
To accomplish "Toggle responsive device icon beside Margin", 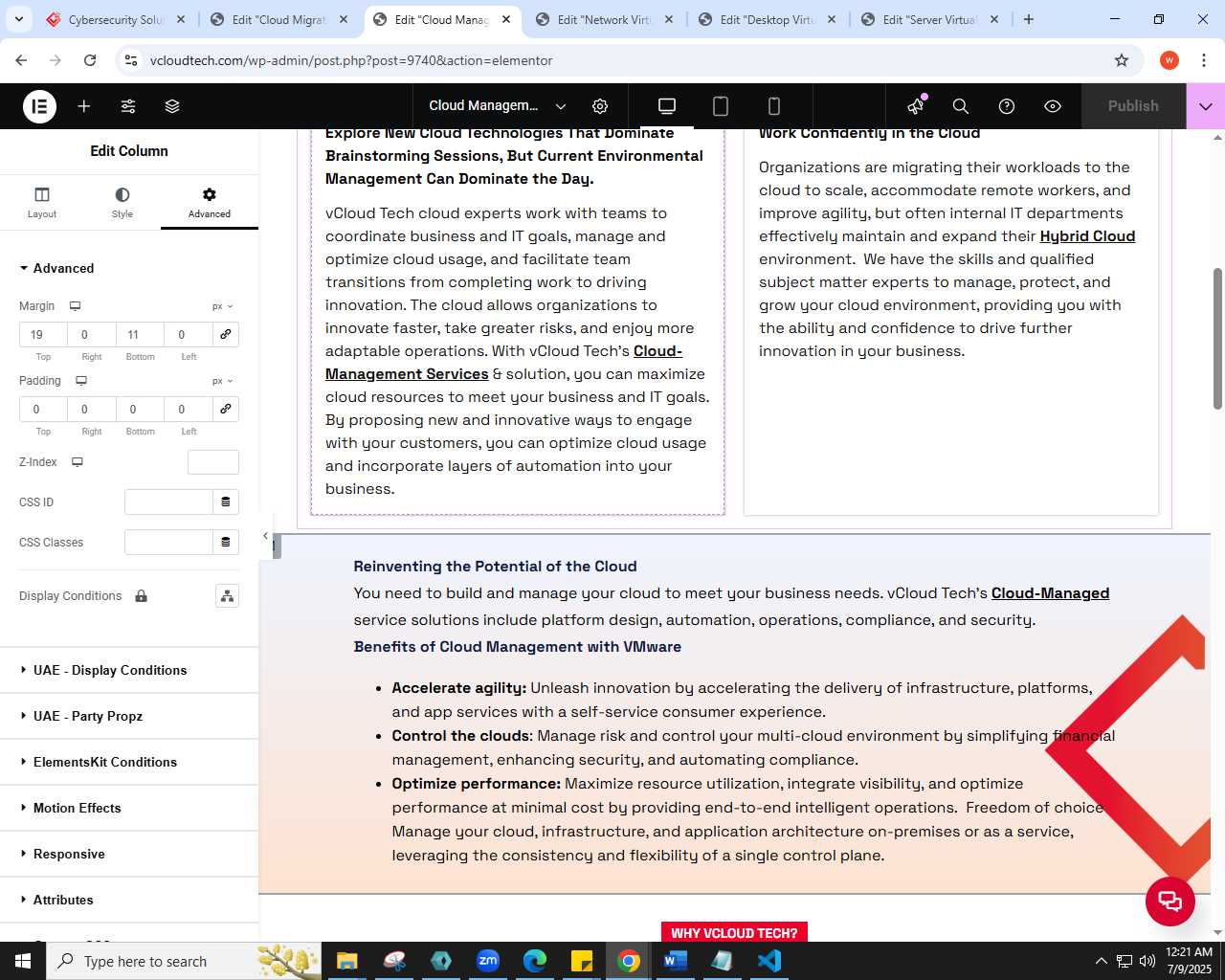I will click(x=75, y=306).
